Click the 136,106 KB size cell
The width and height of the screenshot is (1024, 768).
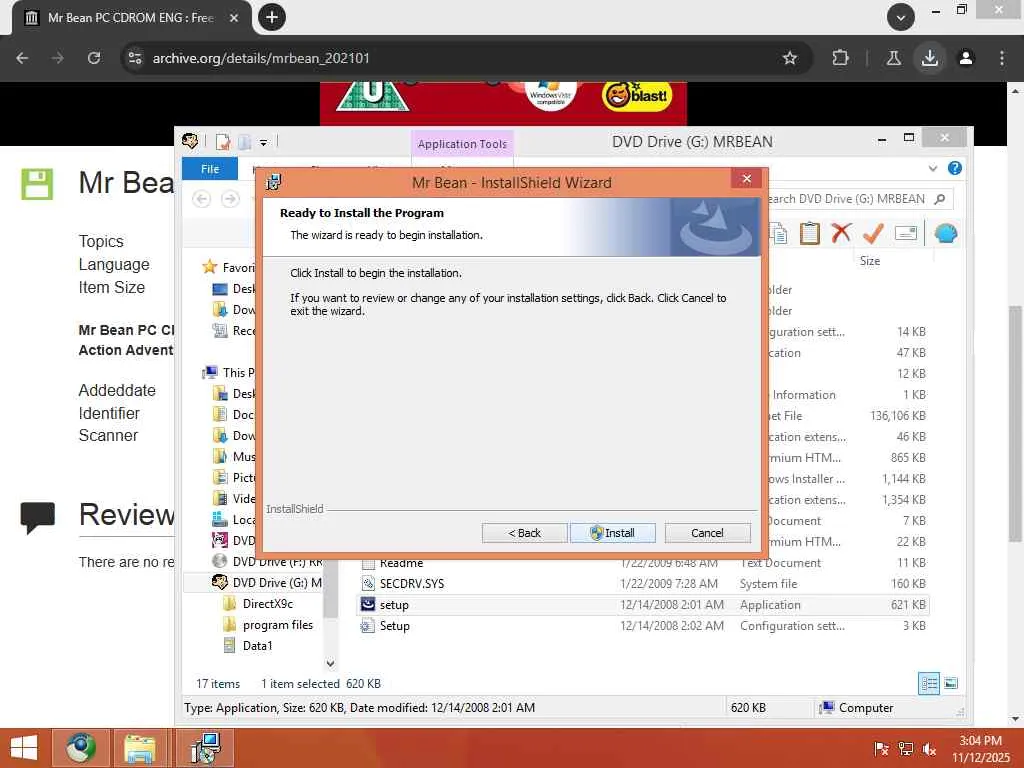tap(897, 415)
